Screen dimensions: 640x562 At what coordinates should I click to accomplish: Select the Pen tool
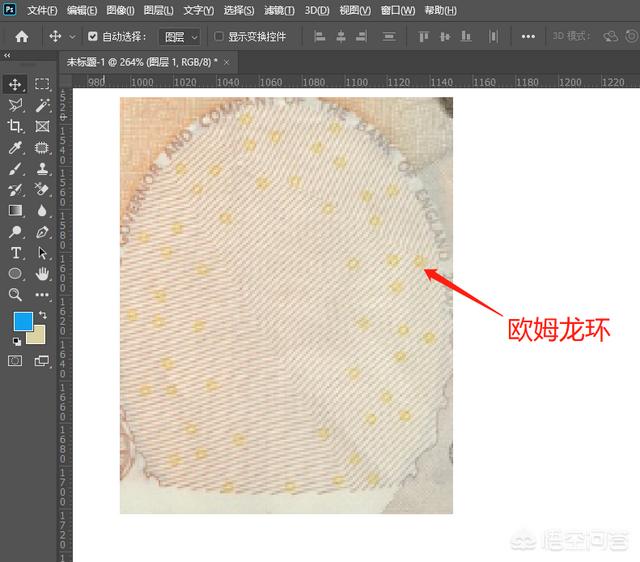pyautogui.click(x=42, y=232)
